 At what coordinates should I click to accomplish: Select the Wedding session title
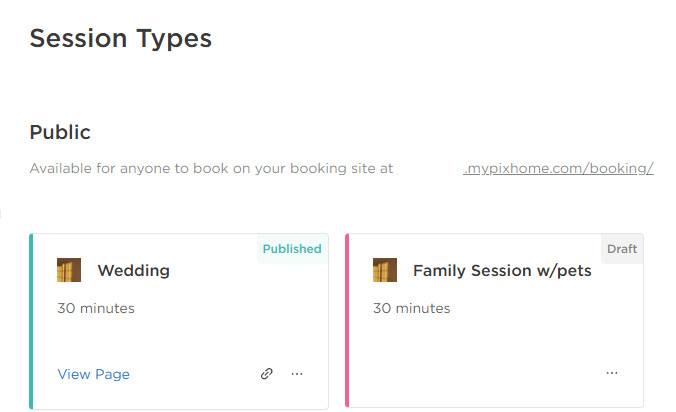tap(134, 271)
